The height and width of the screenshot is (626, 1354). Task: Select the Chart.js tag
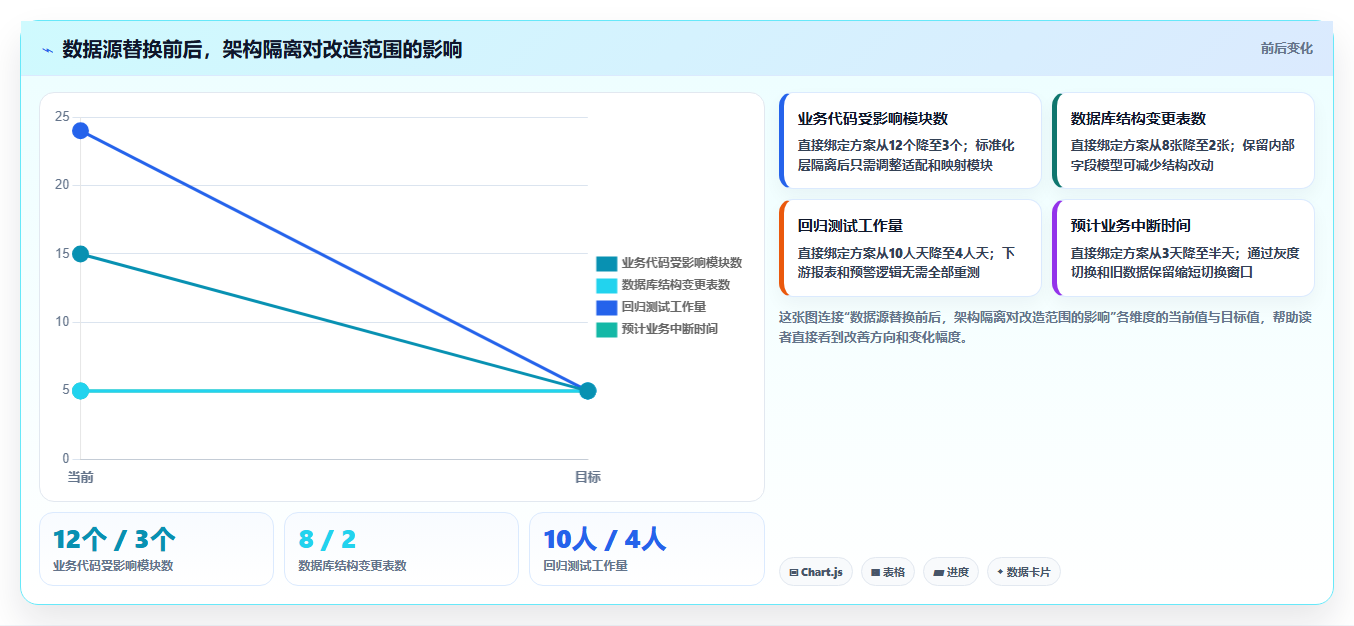pos(815,572)
